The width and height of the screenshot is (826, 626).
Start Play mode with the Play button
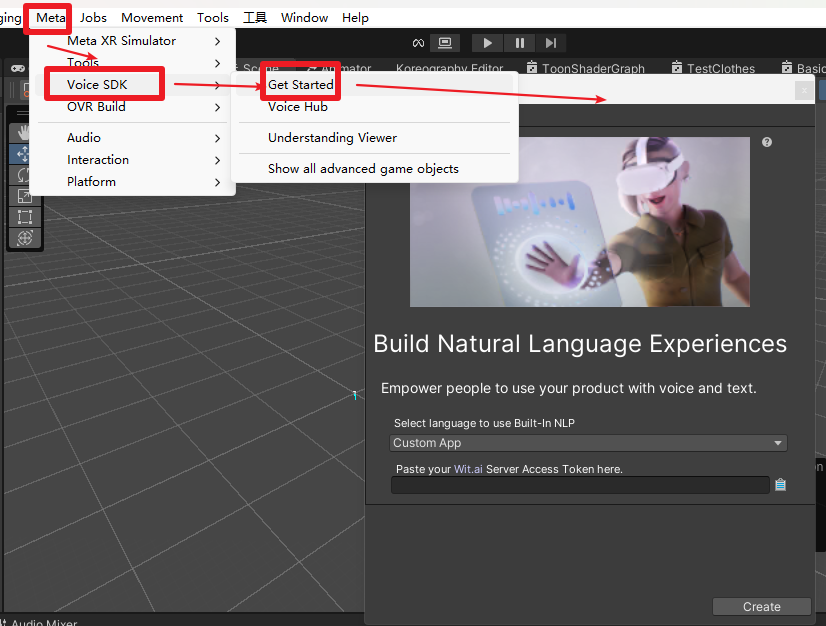[x=487, y=43]
